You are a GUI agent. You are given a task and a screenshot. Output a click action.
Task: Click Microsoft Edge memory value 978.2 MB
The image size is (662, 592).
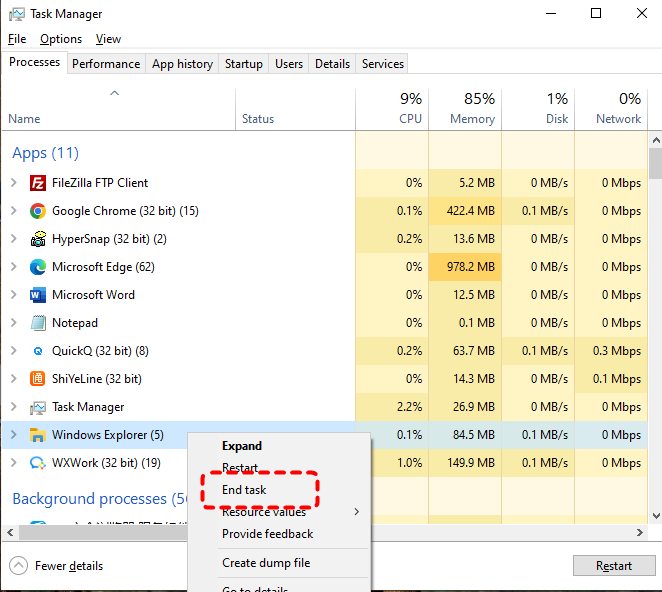tap(470, 267)
